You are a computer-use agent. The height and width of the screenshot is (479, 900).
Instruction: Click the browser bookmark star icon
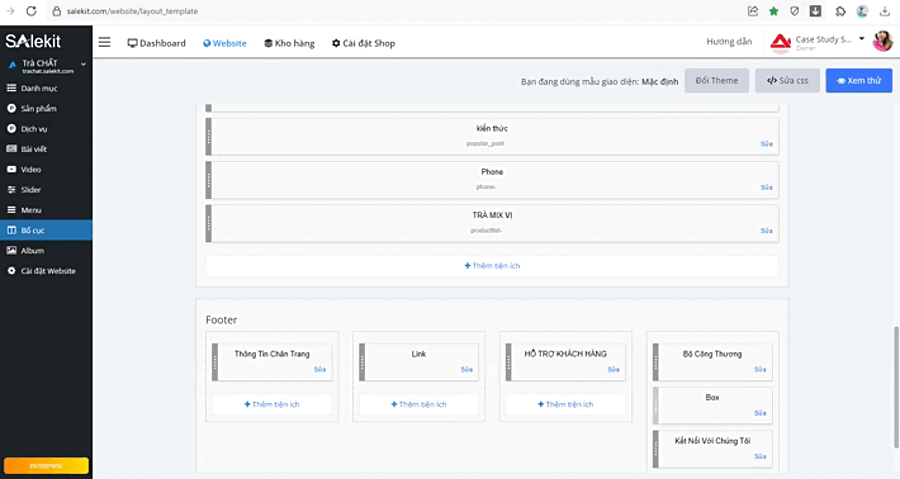point(774,11)
